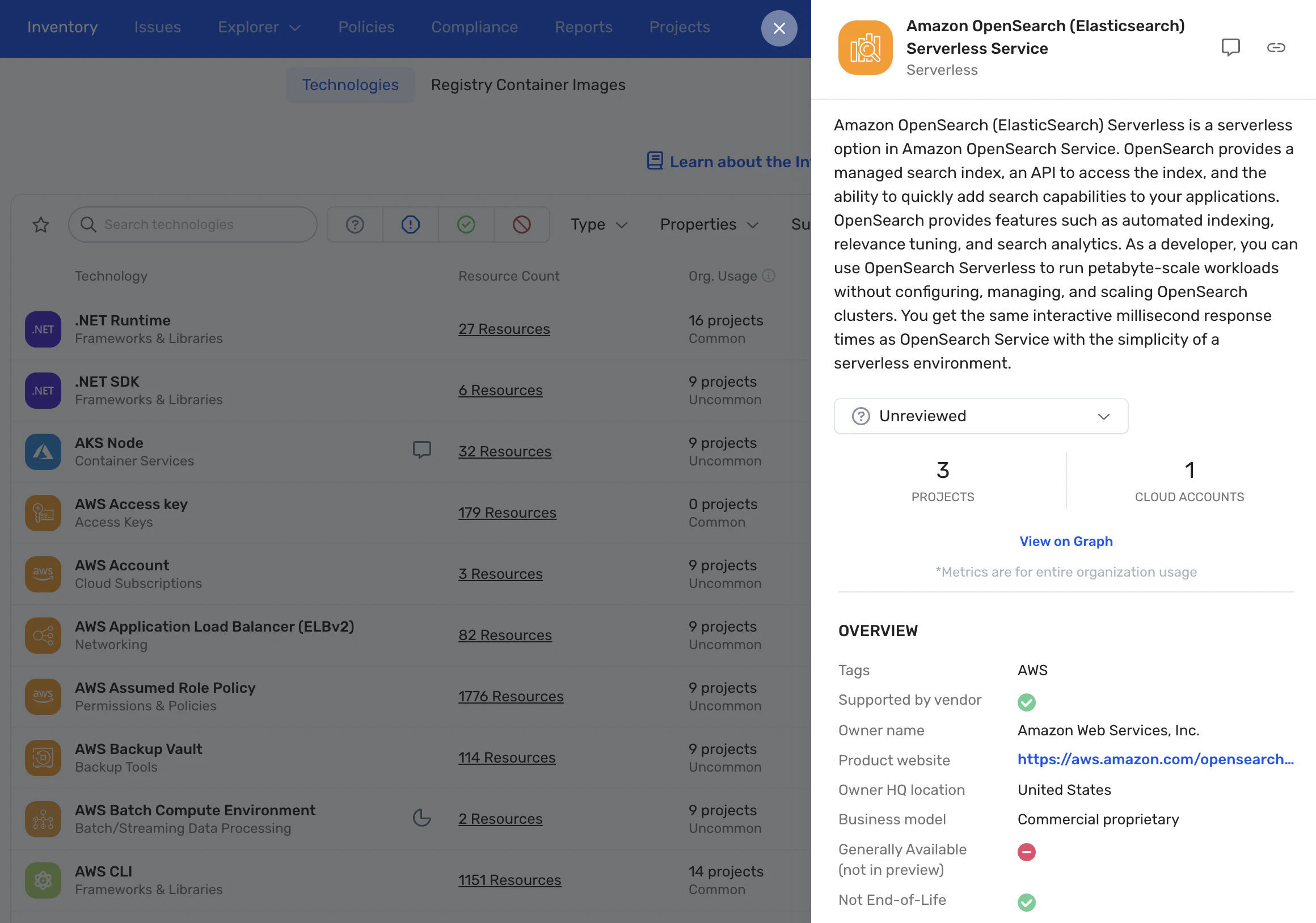
Task: Open 3 Resources for AWS Account
Action: (x=500, y=574)
